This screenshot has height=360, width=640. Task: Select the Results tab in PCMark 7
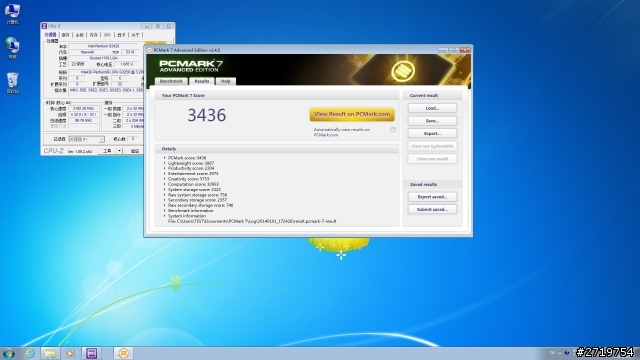coord(202,81)
